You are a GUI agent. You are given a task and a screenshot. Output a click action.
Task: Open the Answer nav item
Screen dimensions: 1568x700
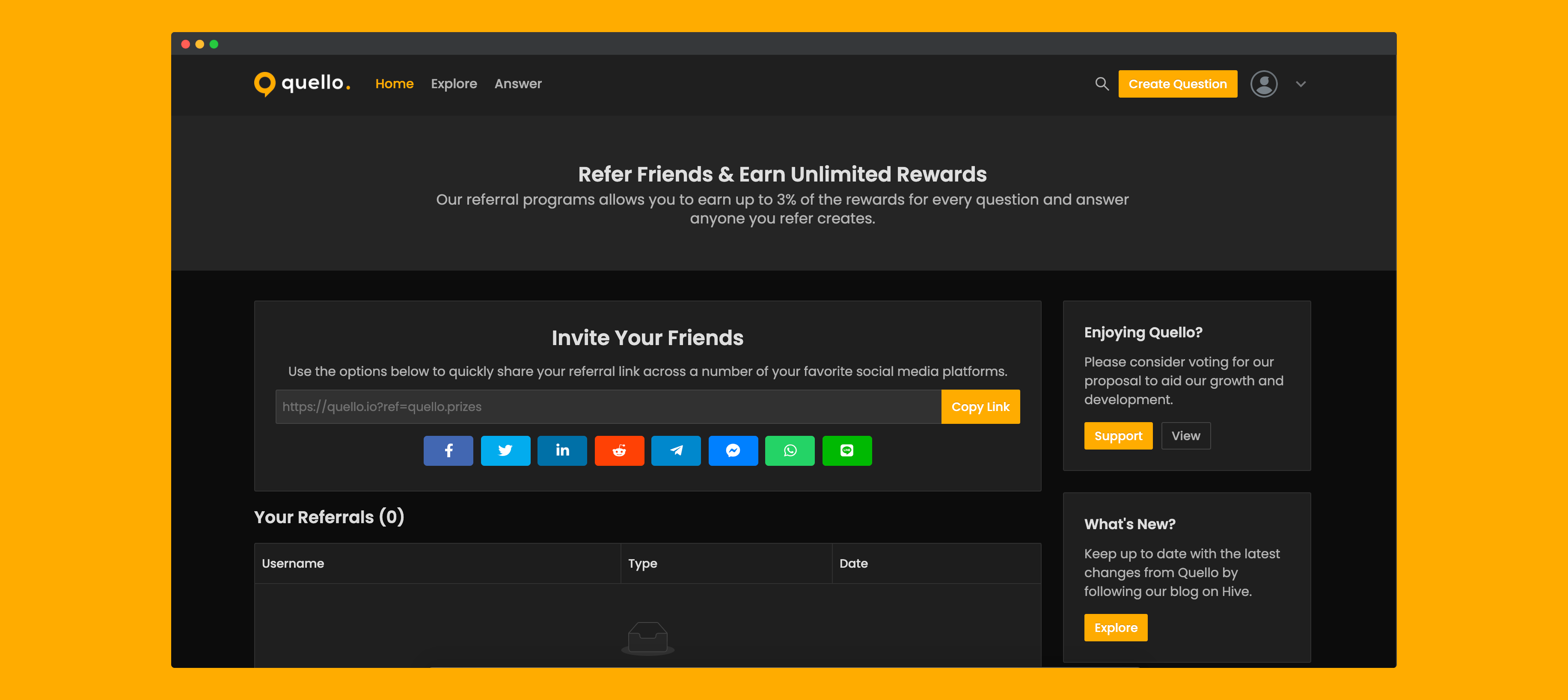518,83
